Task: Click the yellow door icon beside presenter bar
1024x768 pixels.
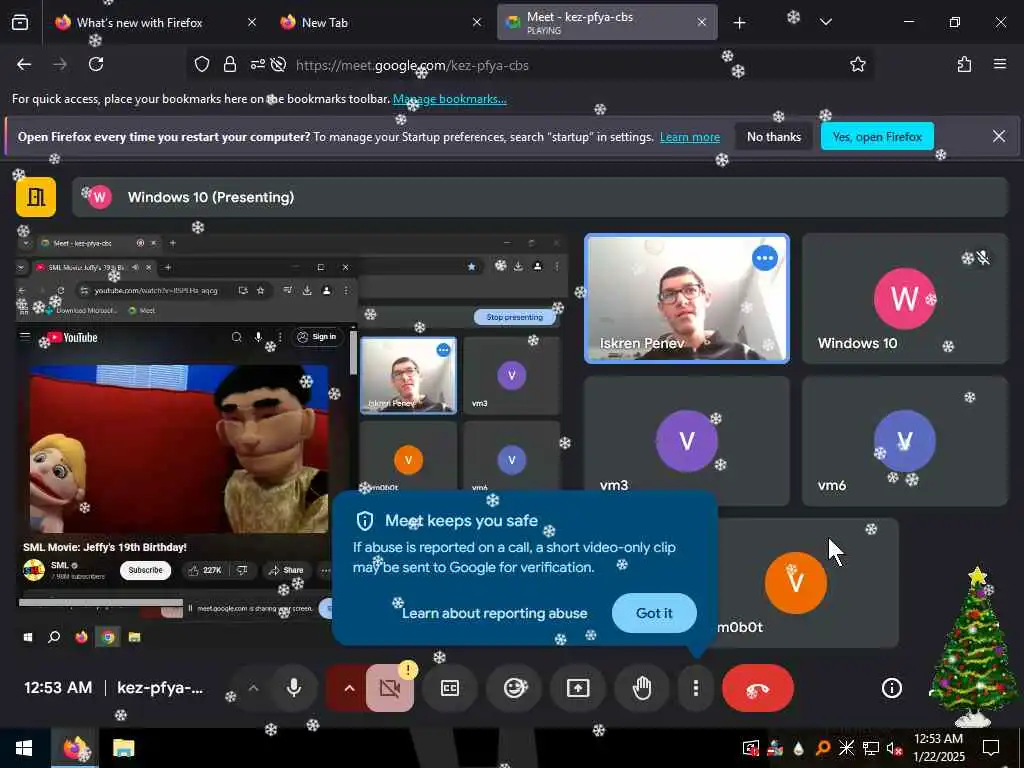Action: point(36,197)
